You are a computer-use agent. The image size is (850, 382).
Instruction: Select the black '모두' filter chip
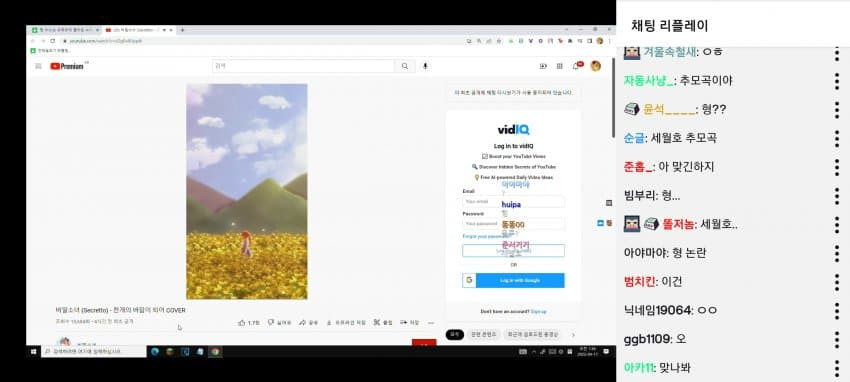pyautogui.click(x=454, y=335)
